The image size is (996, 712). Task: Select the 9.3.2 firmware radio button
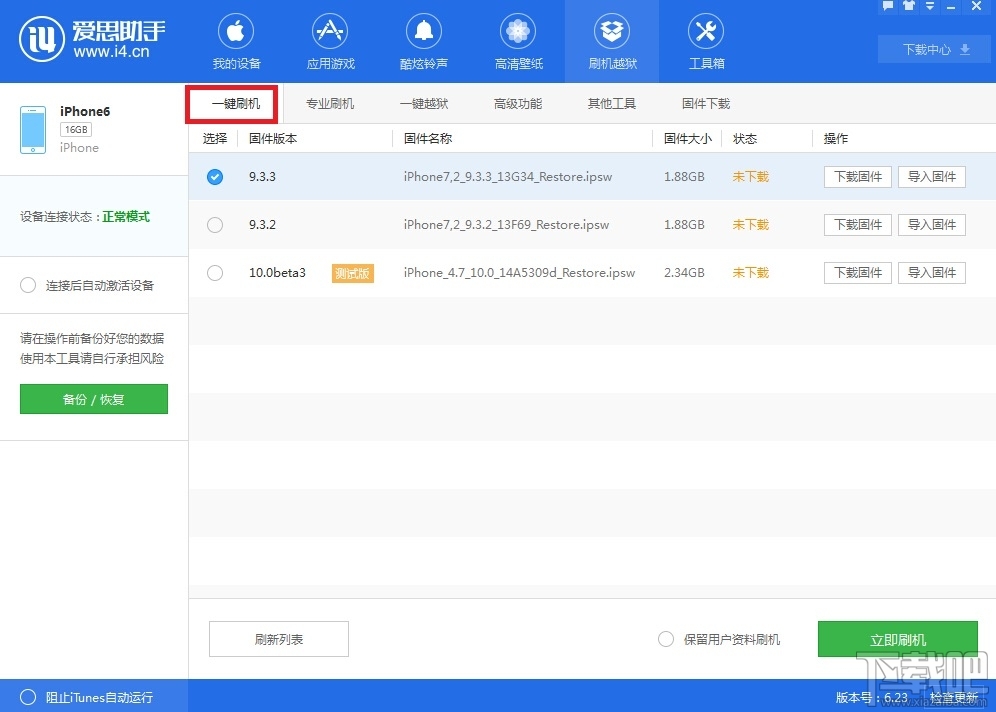[214, 224]
